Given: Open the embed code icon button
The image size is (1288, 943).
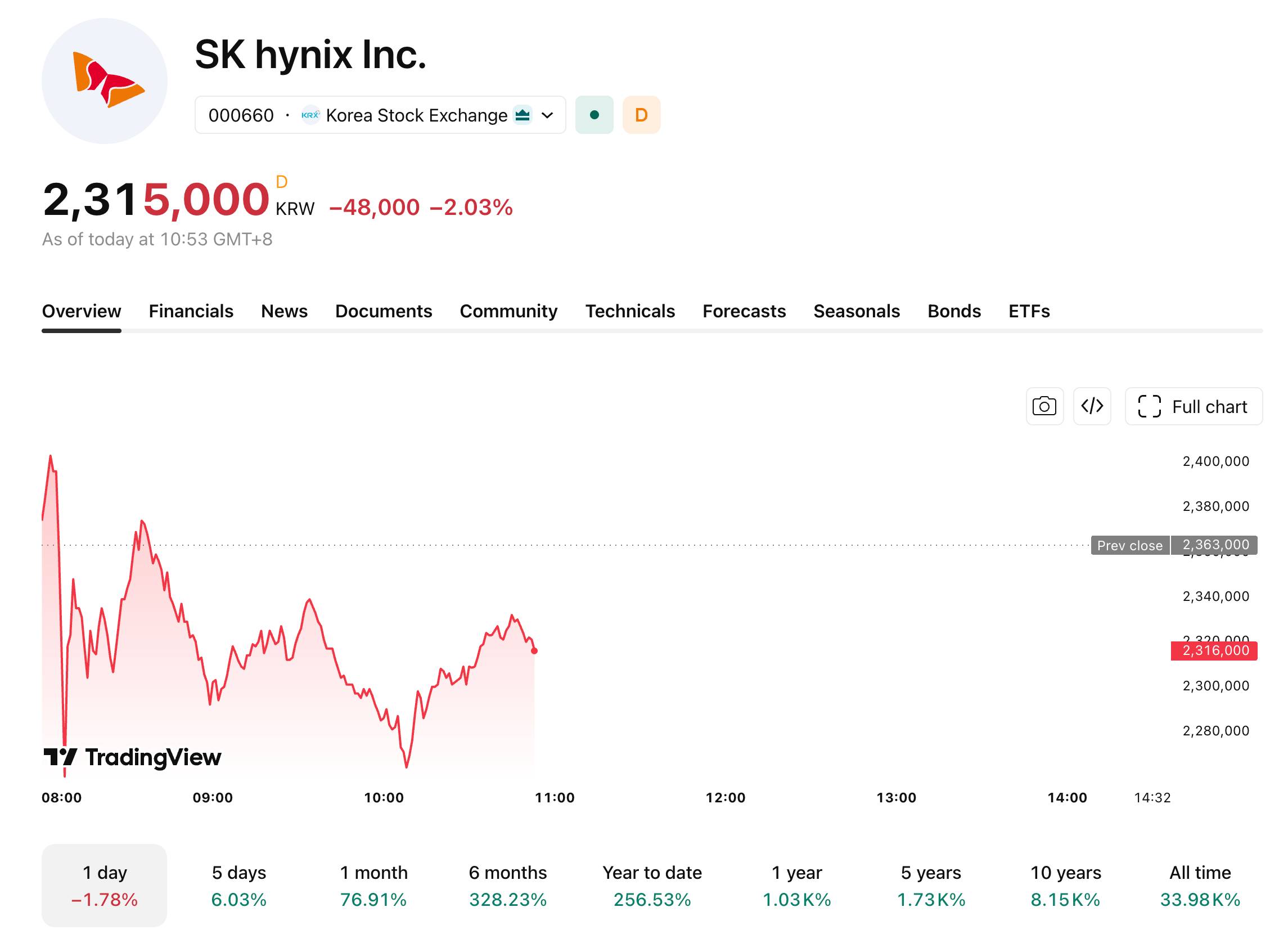Looking at the screenshot, I should pos(1092,406).
